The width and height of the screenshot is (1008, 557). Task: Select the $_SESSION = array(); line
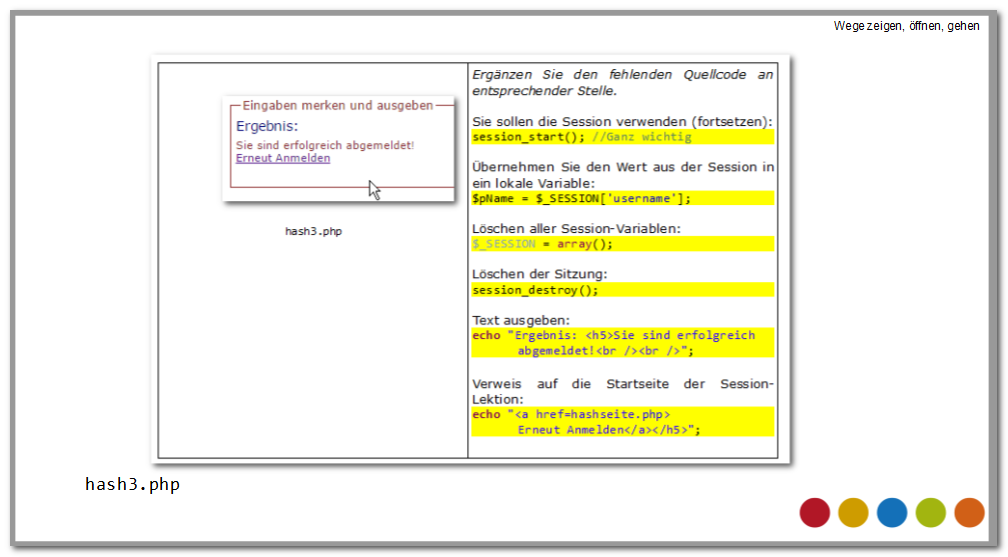(x=622, y=244)
